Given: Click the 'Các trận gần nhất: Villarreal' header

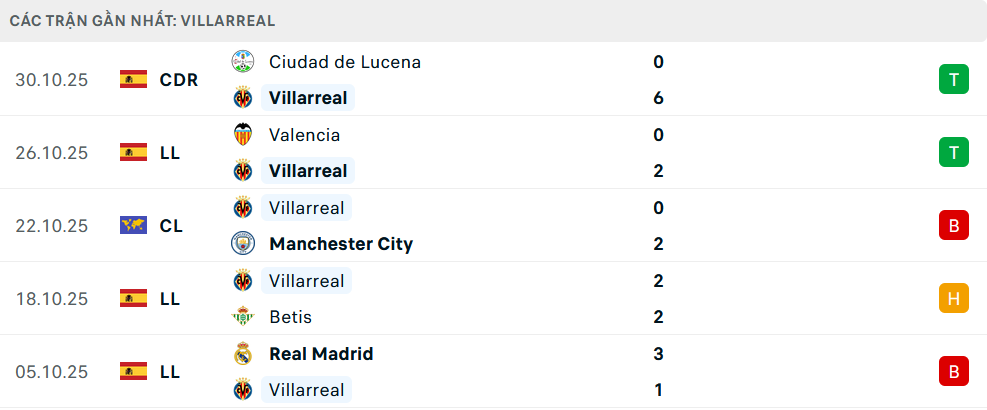Looking at the screenshot, I should (x=143, y=20).
